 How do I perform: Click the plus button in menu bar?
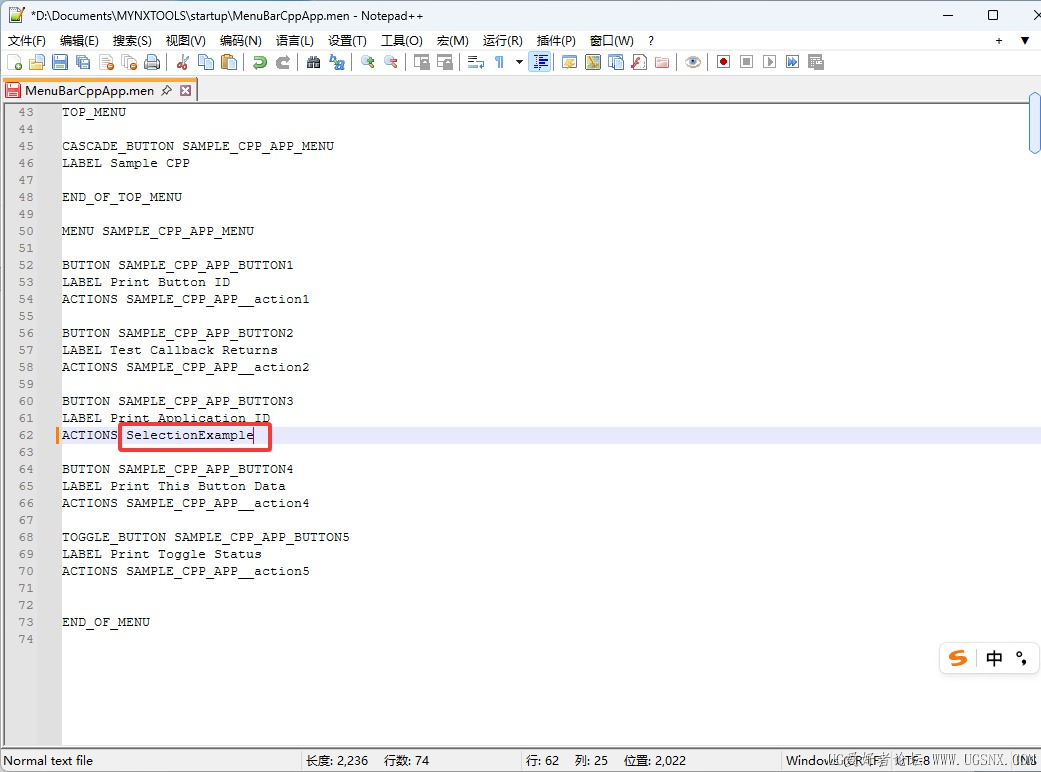[x=998, y=41]
